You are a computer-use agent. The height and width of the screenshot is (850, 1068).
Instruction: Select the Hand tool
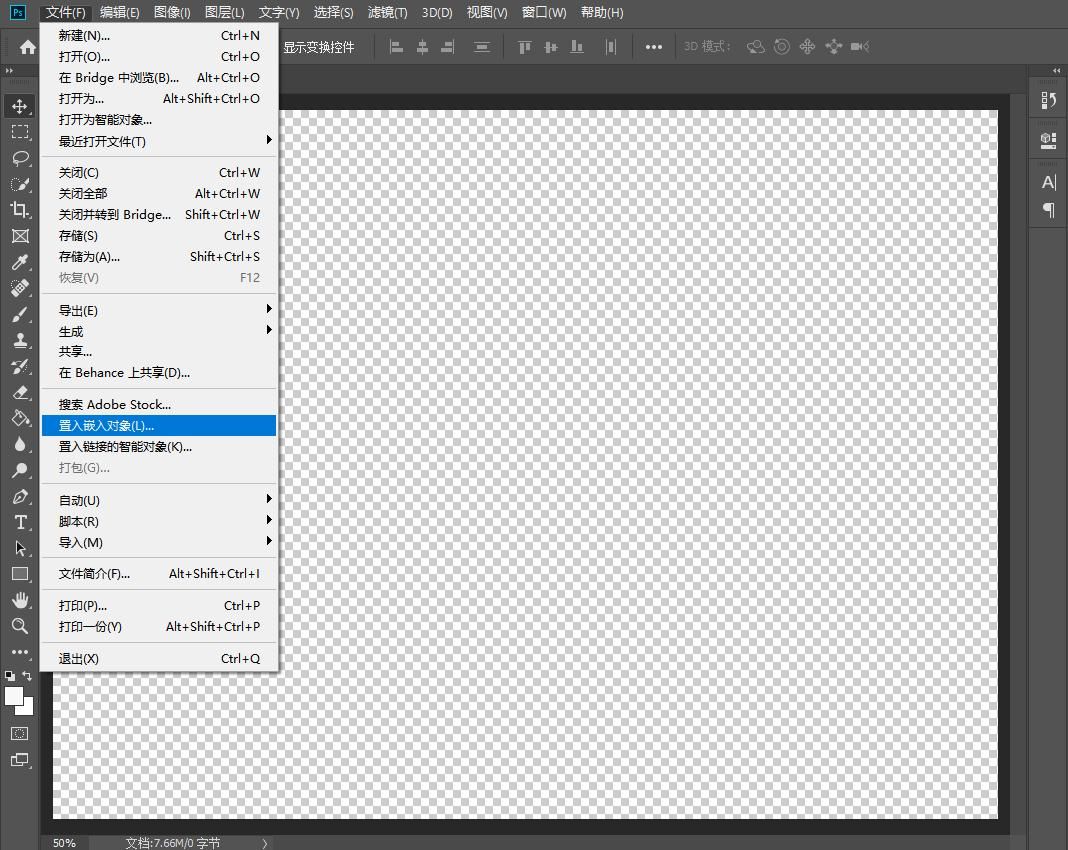(20, 600)
